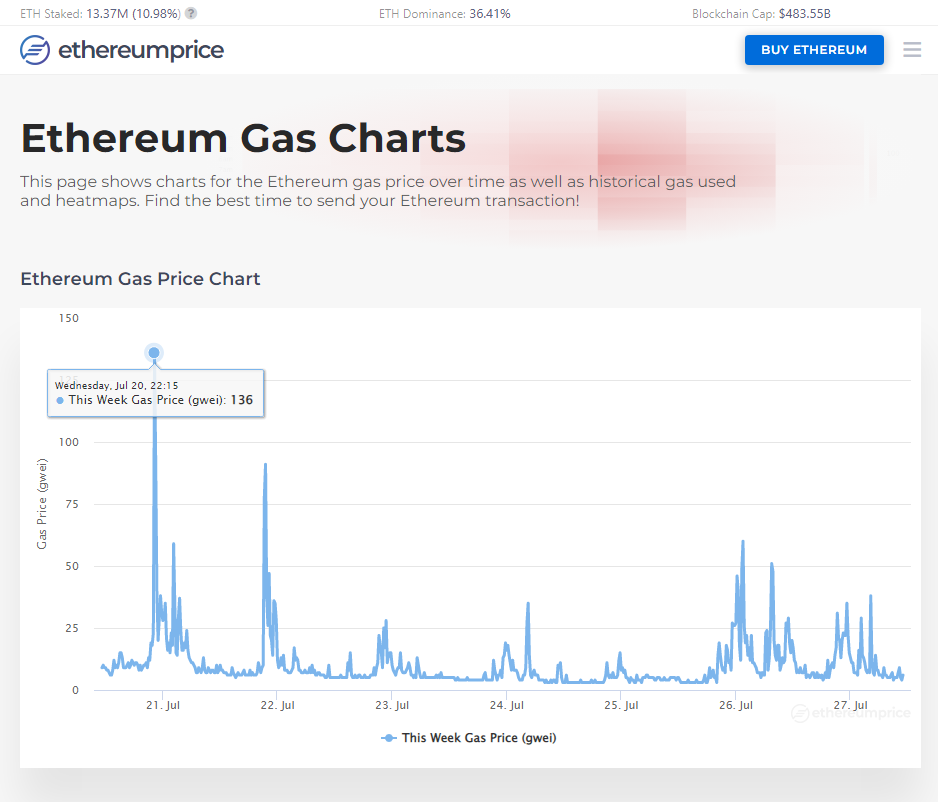
Task: Select the "24. Jul" x-axis label
Action: pos(507,706)
